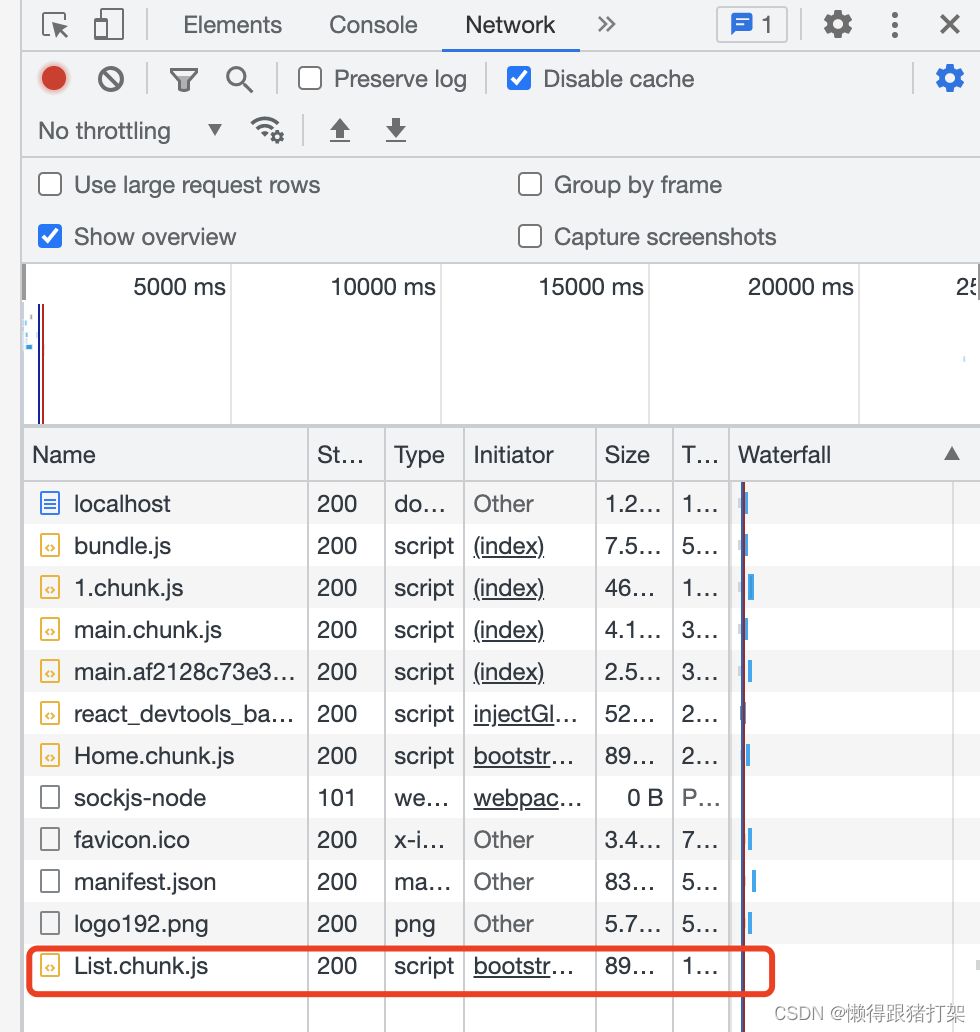Click the Export HAR download arrow
This screenshot has width=980, height=1032.
[396, 130]
